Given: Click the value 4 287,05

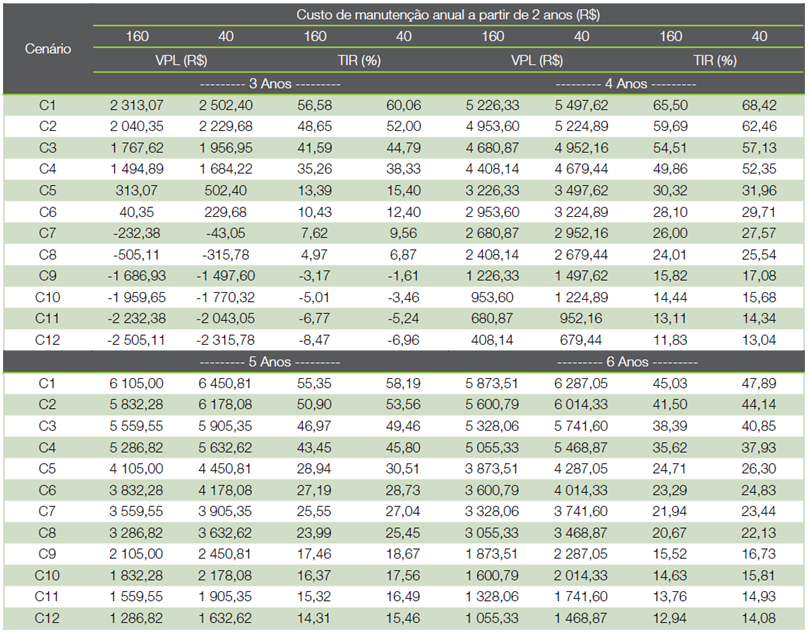Looking at the screenshot, I should [x=581, y=469].
